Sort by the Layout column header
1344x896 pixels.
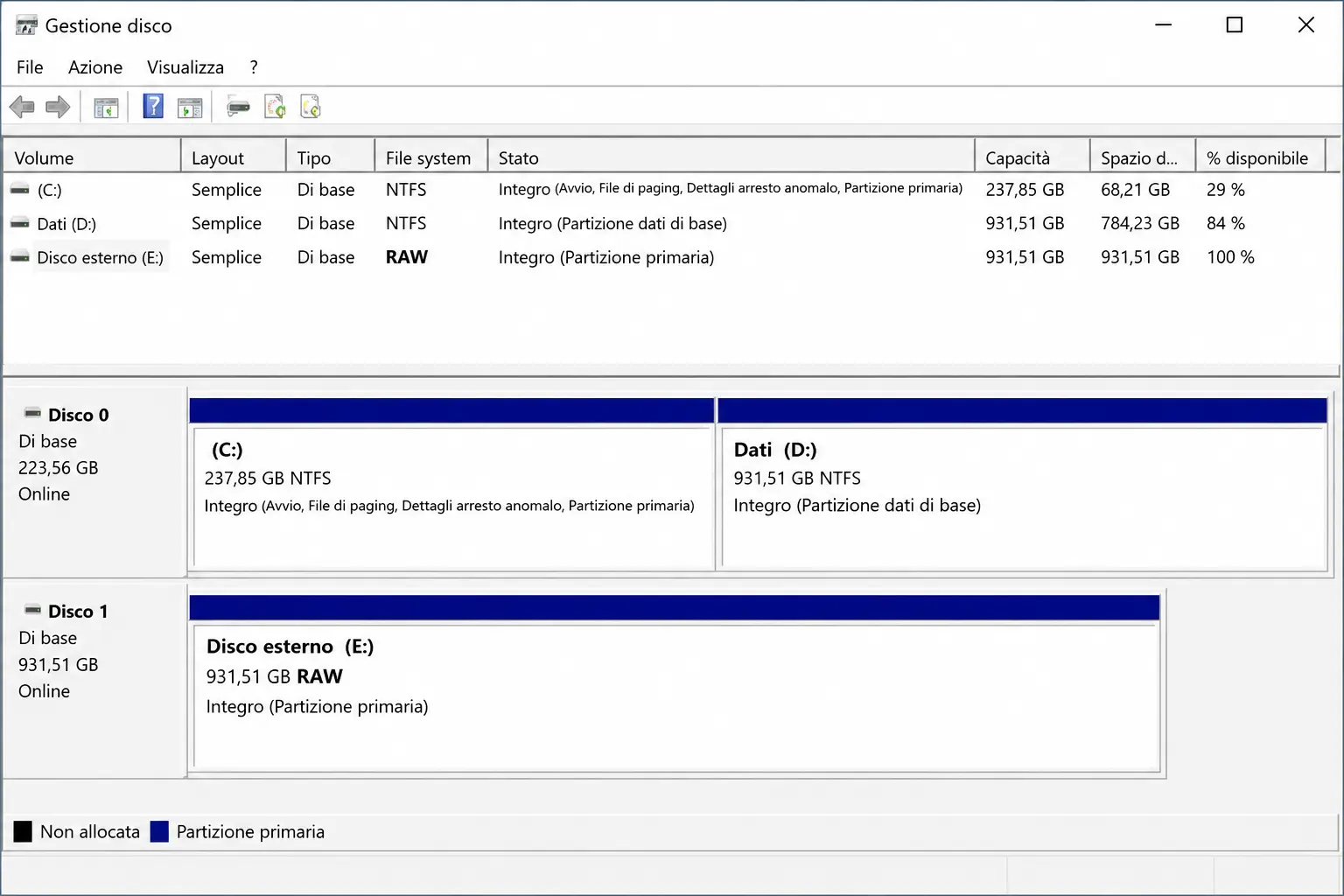(x=234, y=157)
